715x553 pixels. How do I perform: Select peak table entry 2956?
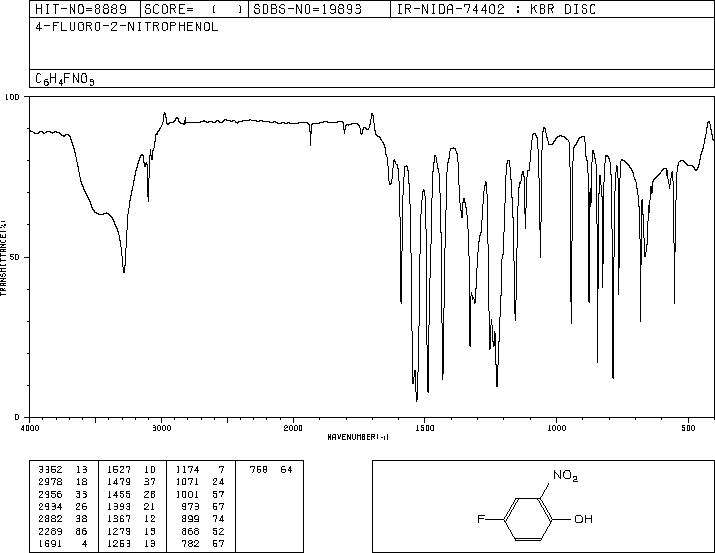[x=50, y=494]
